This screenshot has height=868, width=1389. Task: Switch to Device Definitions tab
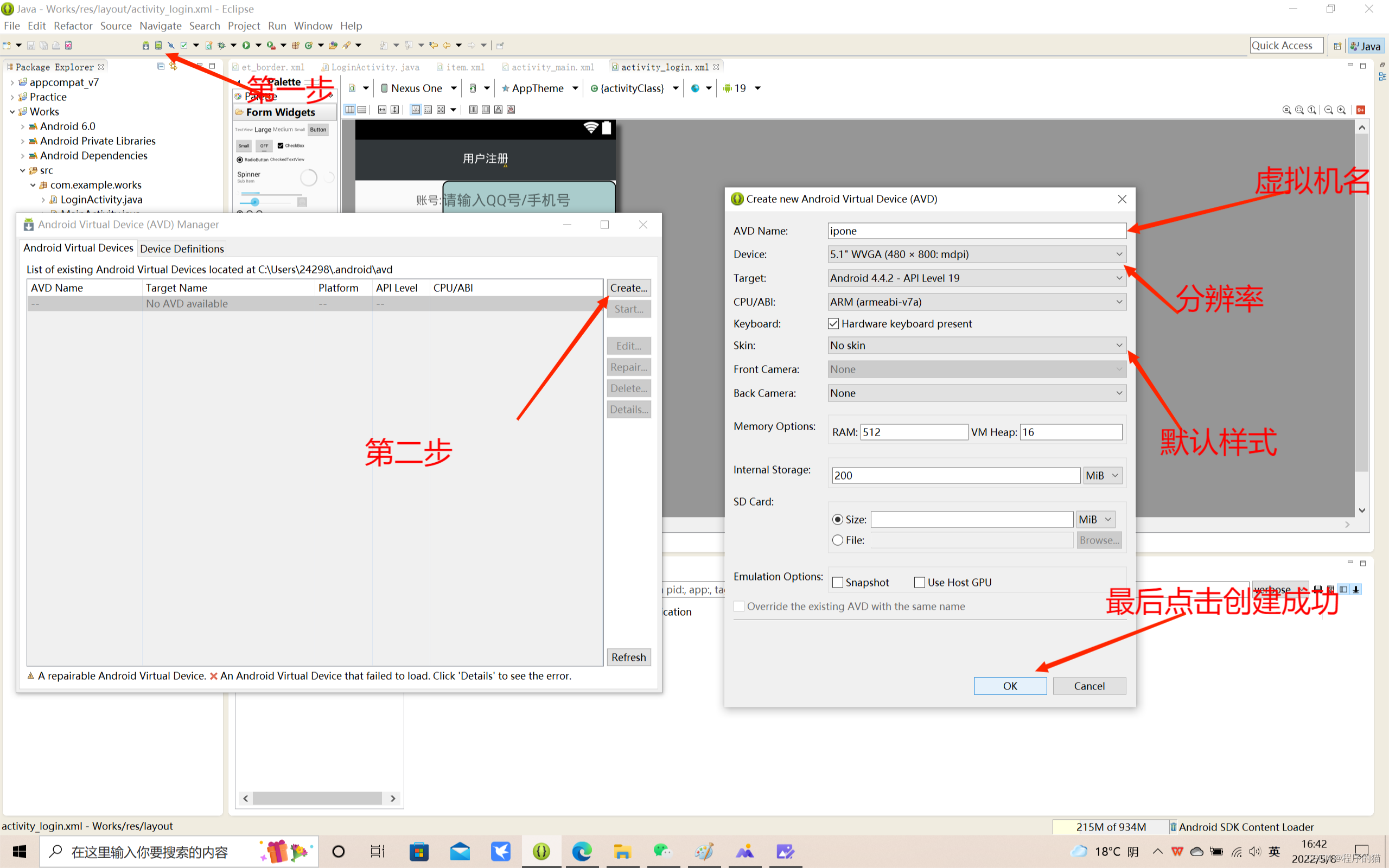[182, 248]
